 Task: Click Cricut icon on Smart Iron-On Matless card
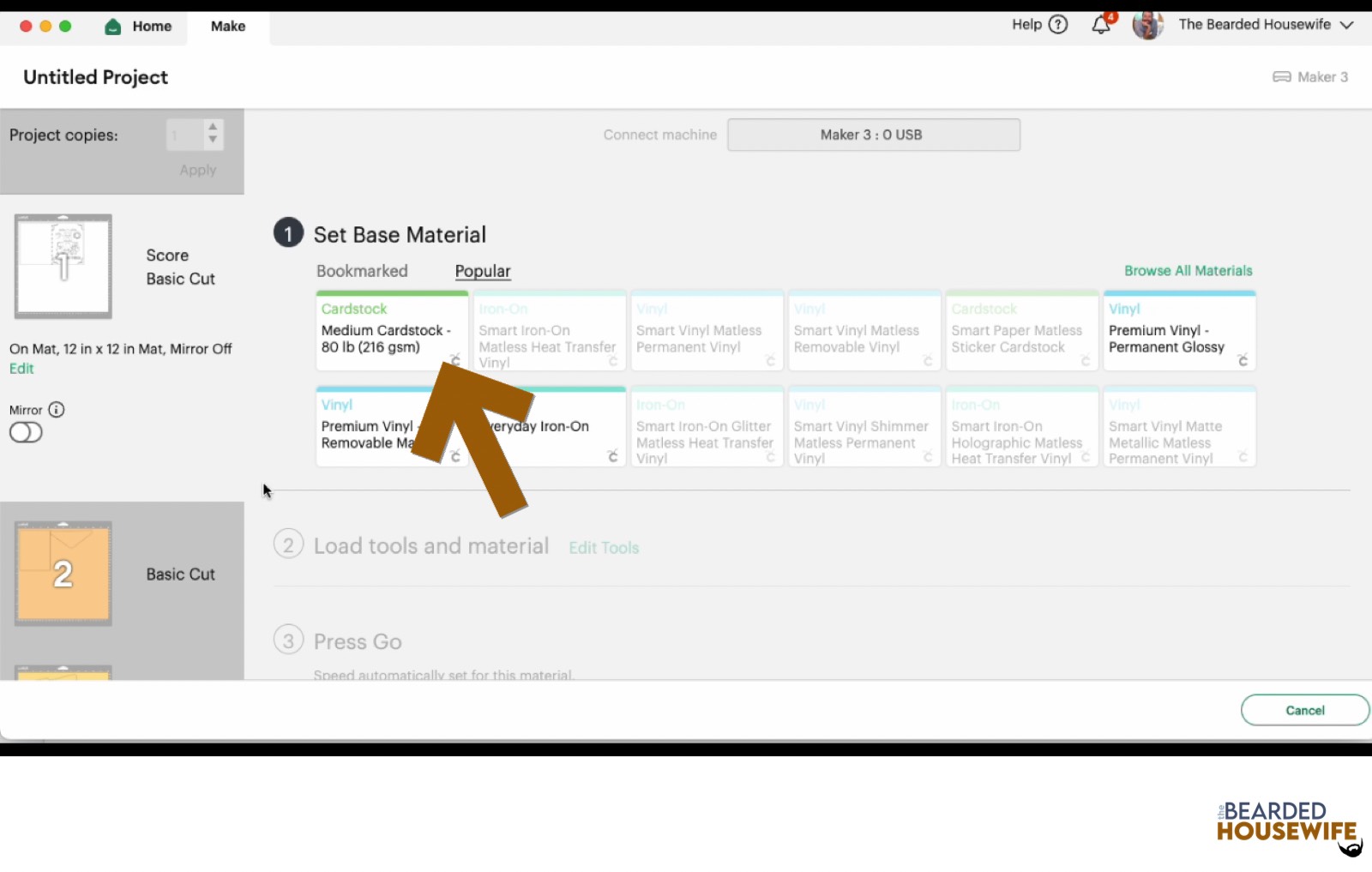tap(613, 360)
